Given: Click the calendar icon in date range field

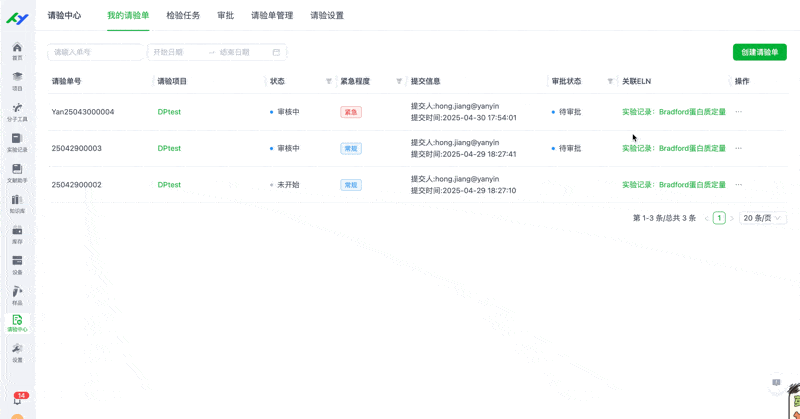Looking at the screenshot, I should pos(276,52).
